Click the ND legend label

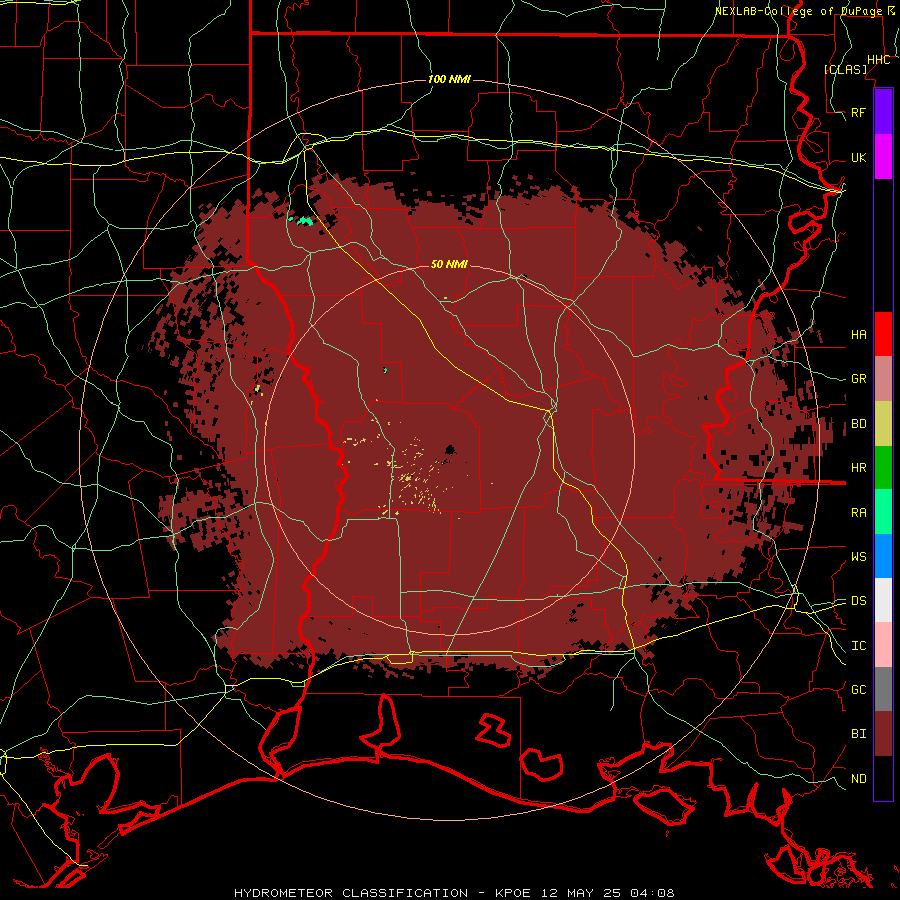click(x=858, y=779)
